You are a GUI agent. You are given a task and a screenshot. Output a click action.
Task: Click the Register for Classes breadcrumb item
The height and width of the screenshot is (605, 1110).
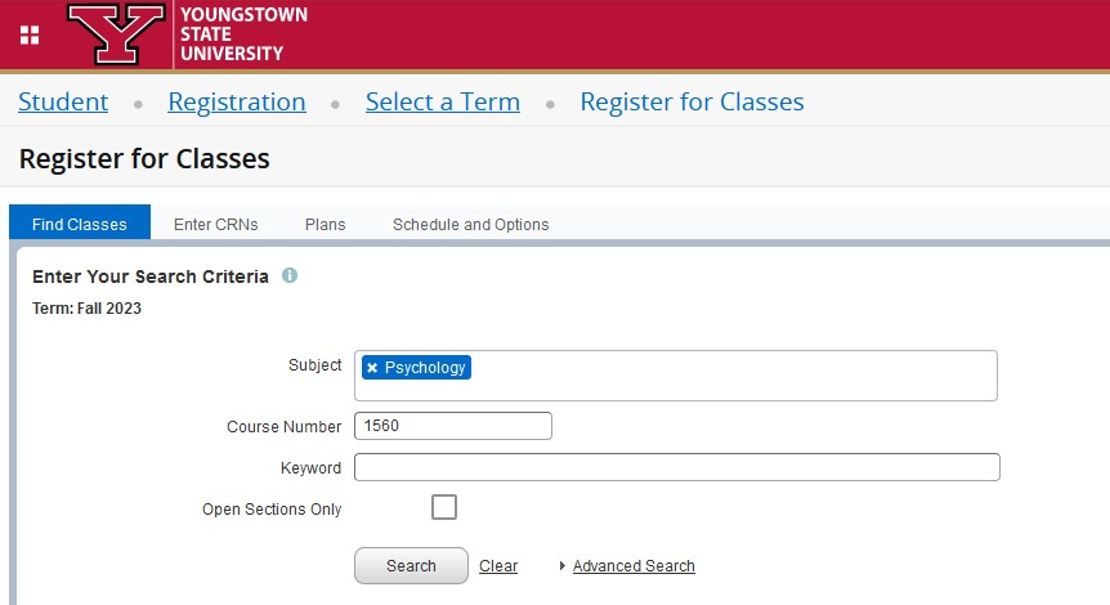point(692,101)
